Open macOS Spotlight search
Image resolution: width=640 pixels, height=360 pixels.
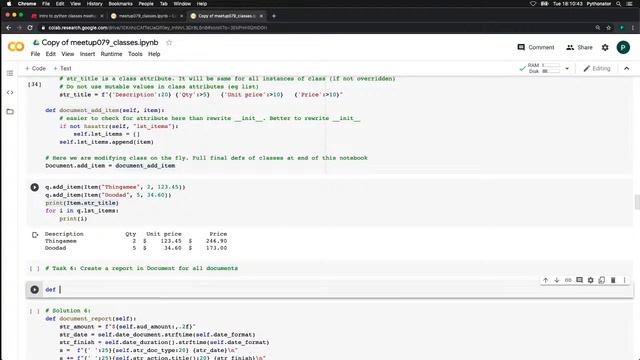coord(619,4)
